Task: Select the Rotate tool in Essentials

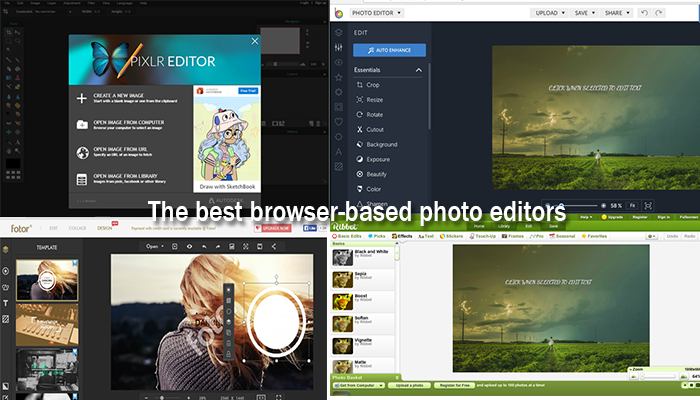Action: 373,115
